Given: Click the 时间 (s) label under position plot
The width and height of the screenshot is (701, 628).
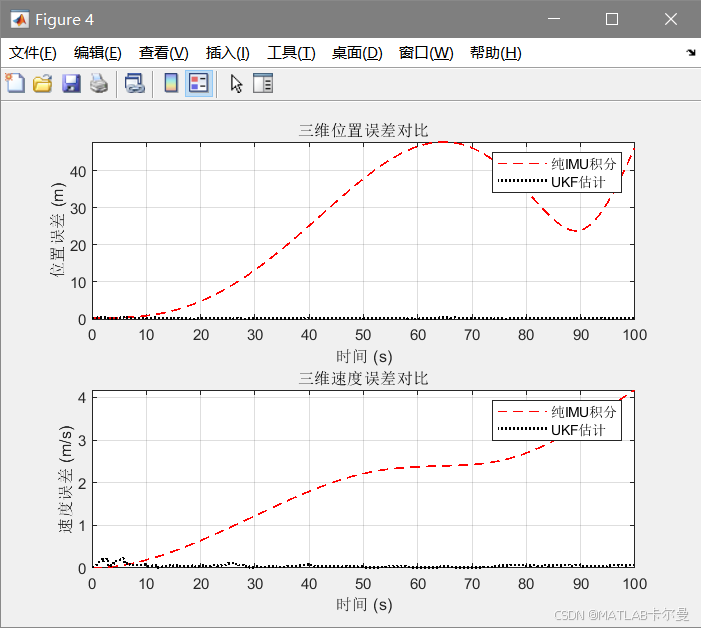Looking at the screenshot, I should [x=364, y=357].
